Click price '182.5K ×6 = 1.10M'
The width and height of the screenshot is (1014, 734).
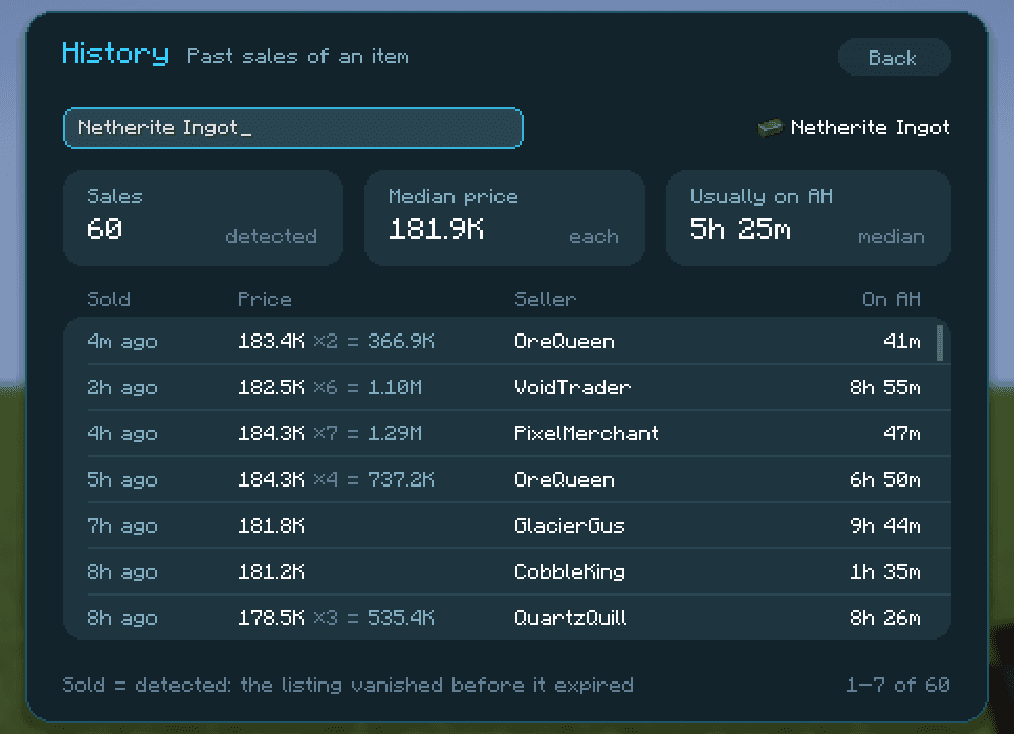pyautogui.click(x=330, y=387)
